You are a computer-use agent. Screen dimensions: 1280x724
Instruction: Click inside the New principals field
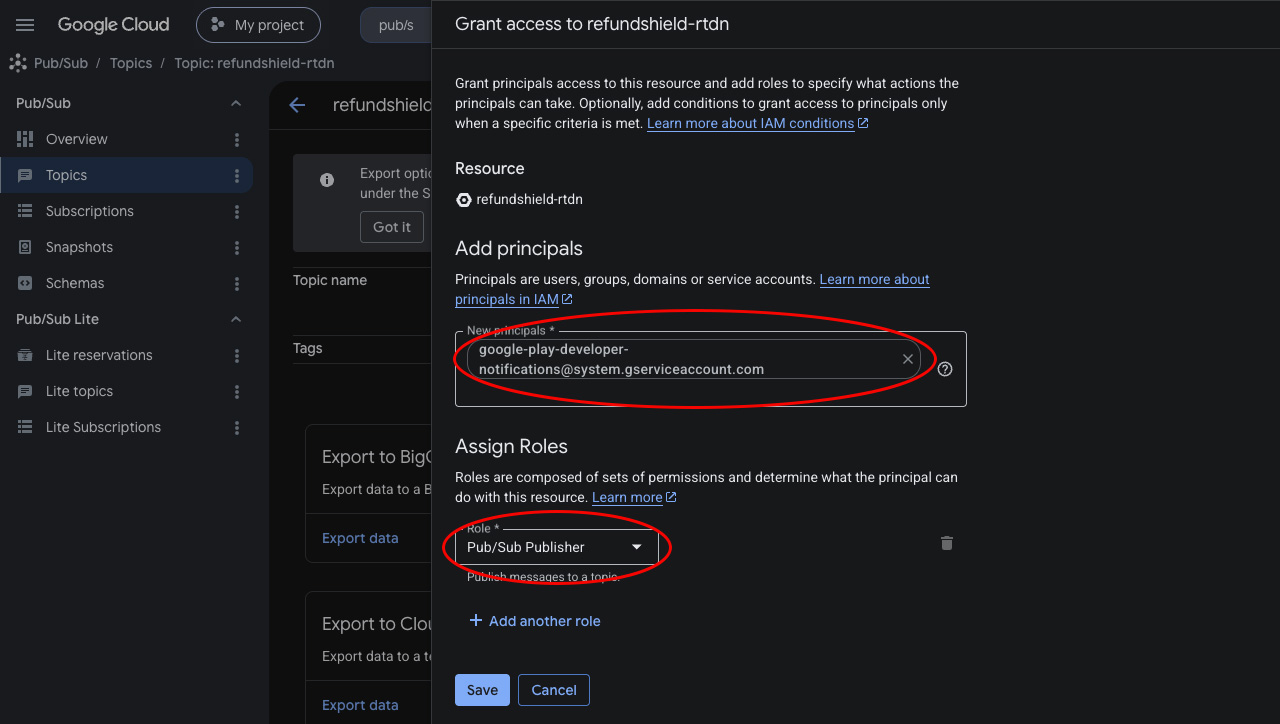[x=711, y=369]
